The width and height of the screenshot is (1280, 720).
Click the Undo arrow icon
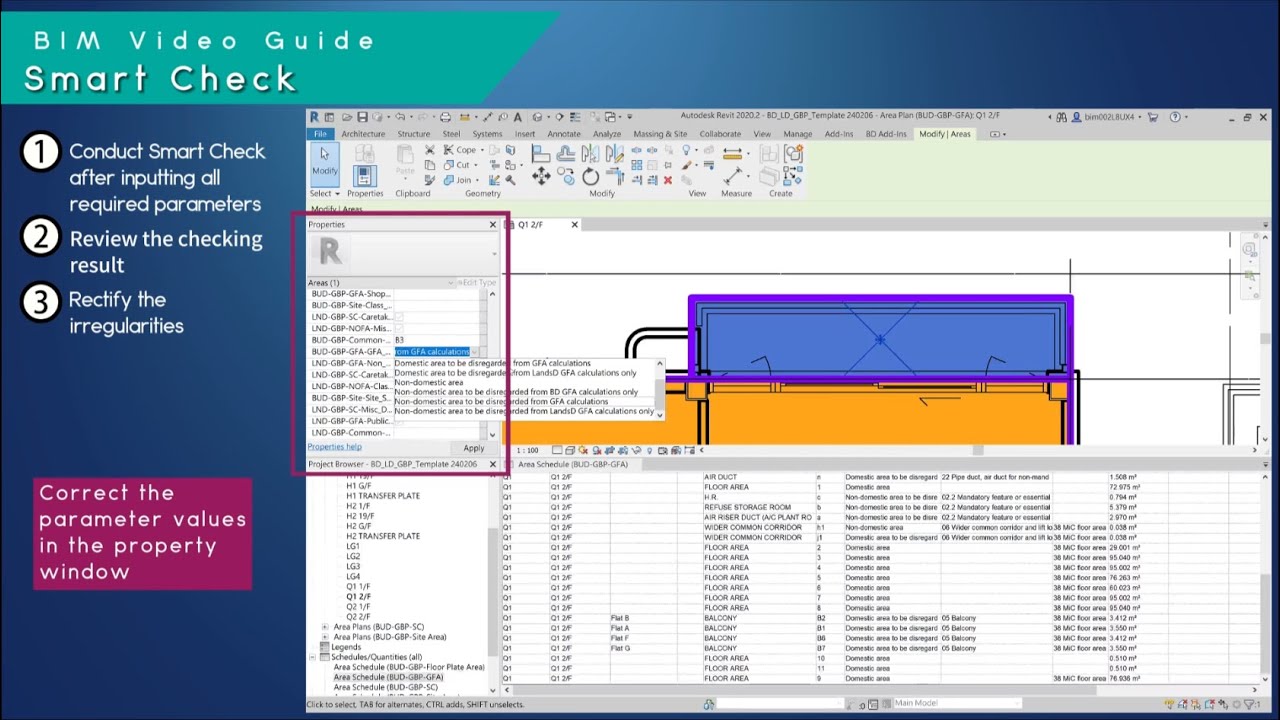pos(400,117)
